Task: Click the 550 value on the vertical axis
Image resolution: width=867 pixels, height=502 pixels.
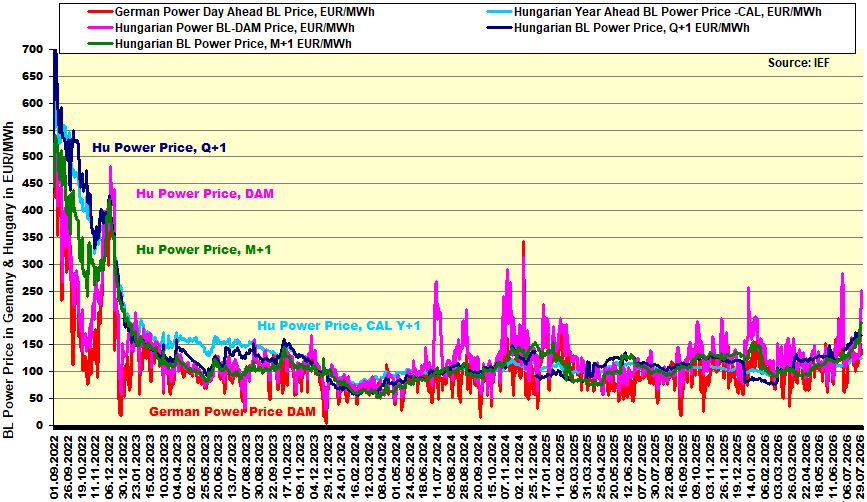Action: [x=33, y=130]
